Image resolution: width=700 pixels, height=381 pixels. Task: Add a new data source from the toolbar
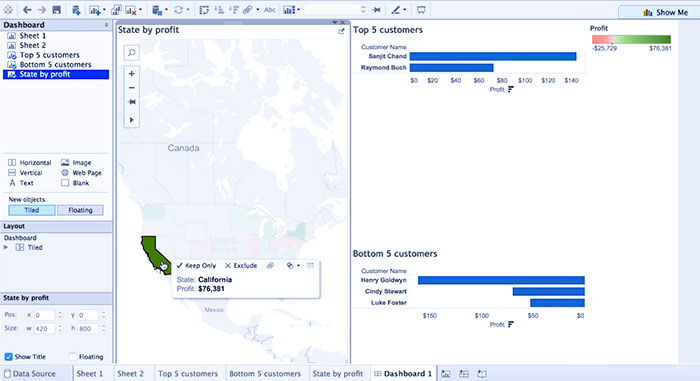76,9
